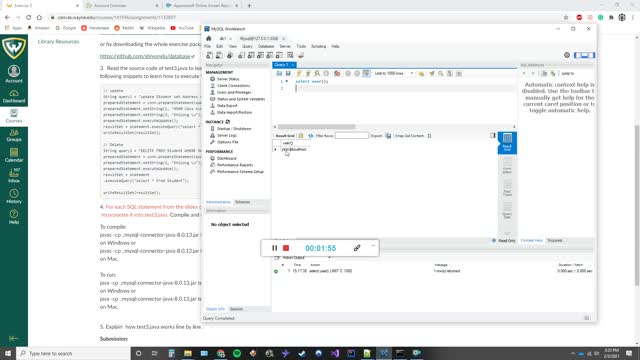The image size is (640, 360).
Task: Expand more result panel options chevron
Action: pos(507,233)
